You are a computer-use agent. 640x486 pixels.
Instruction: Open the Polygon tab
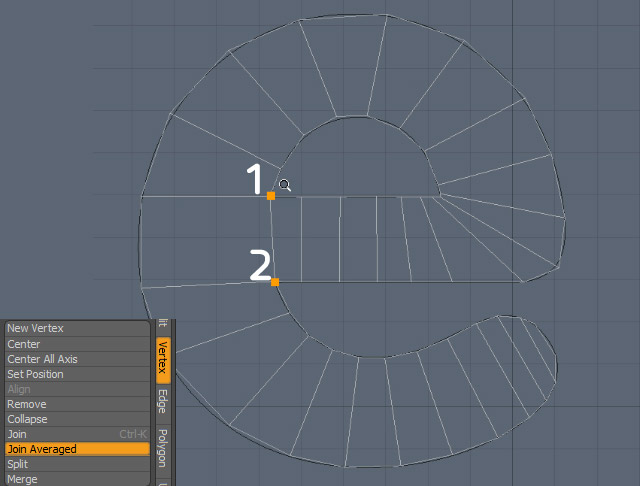coord(163,449)
